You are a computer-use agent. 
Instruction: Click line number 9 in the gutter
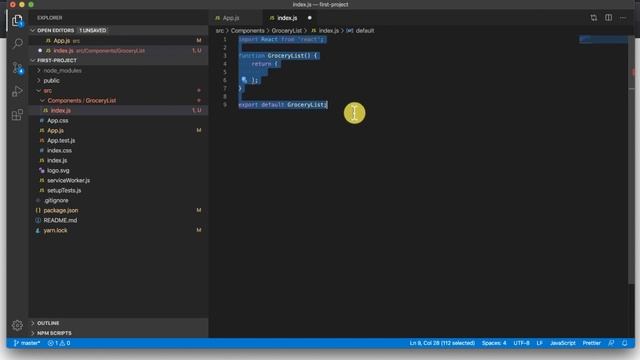224,105
